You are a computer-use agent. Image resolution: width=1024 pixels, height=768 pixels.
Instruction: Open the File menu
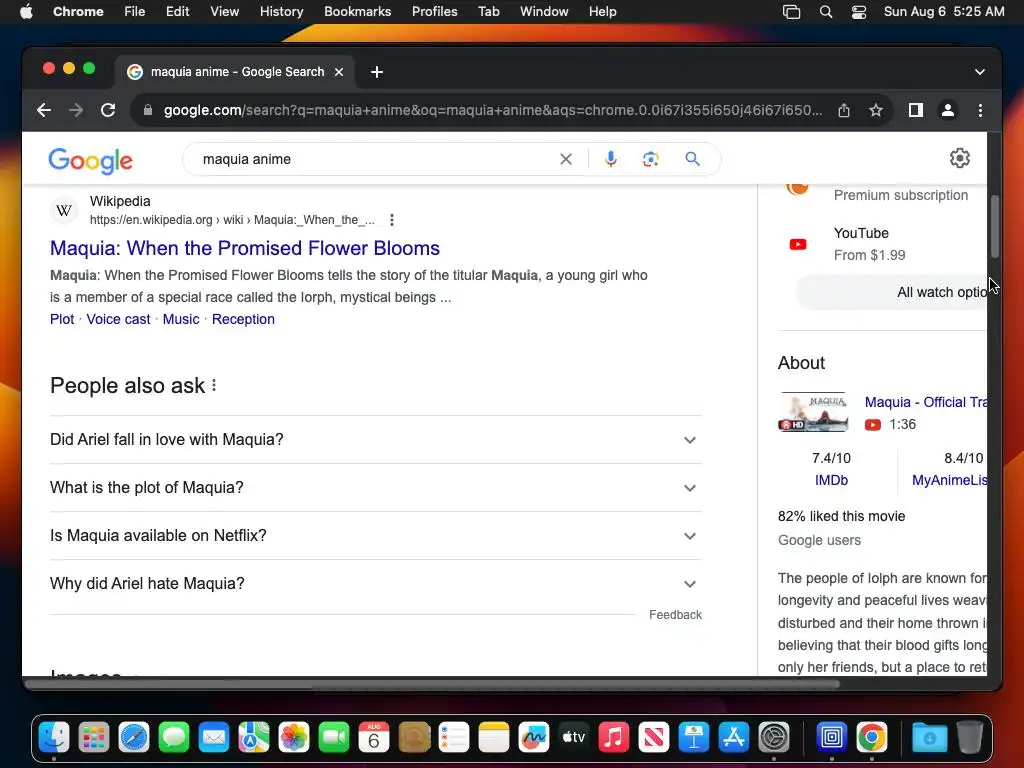pyautogui.click(x=135, y=12)
